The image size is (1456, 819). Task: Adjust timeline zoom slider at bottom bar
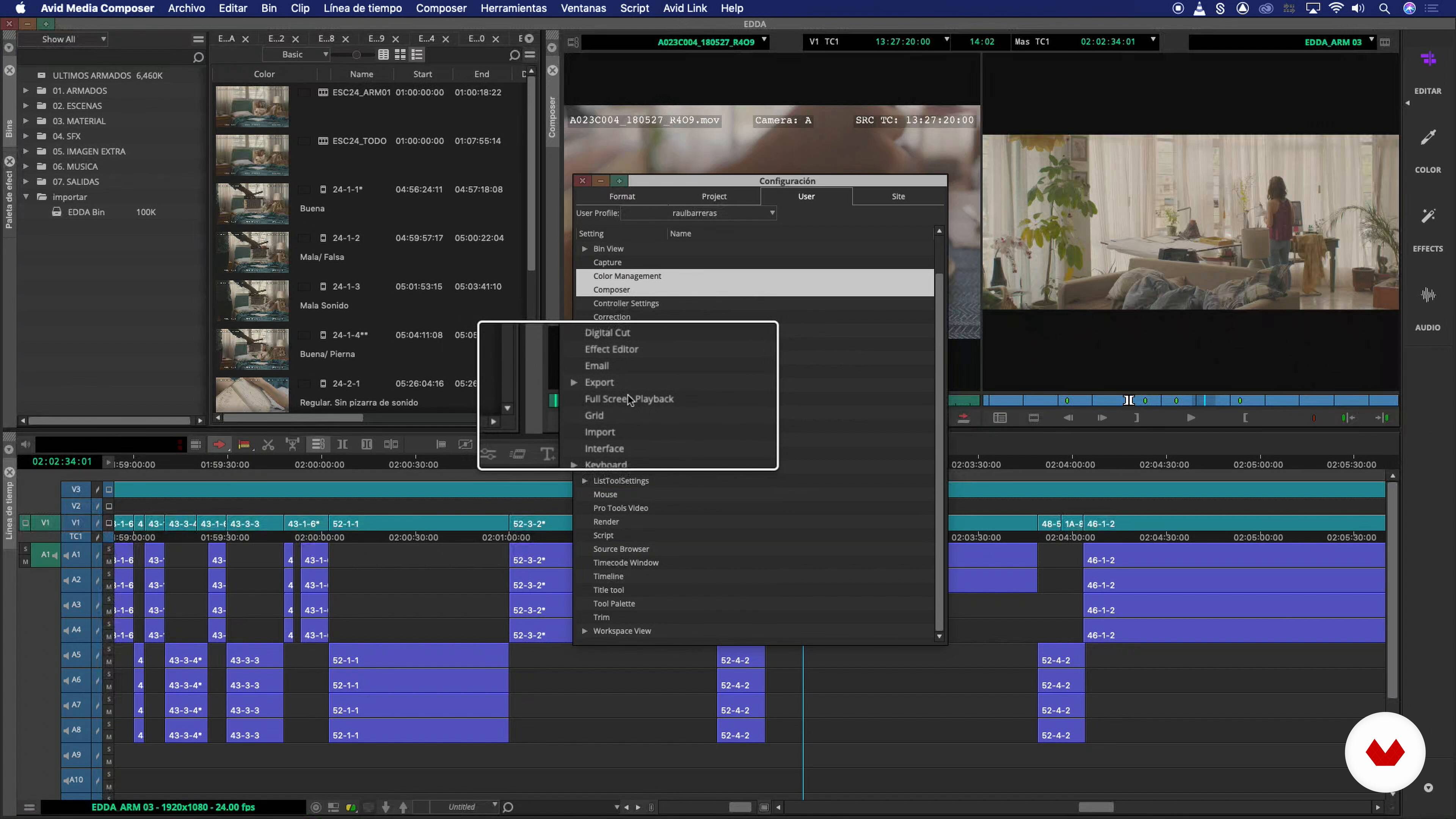click(x=740, y=807)
